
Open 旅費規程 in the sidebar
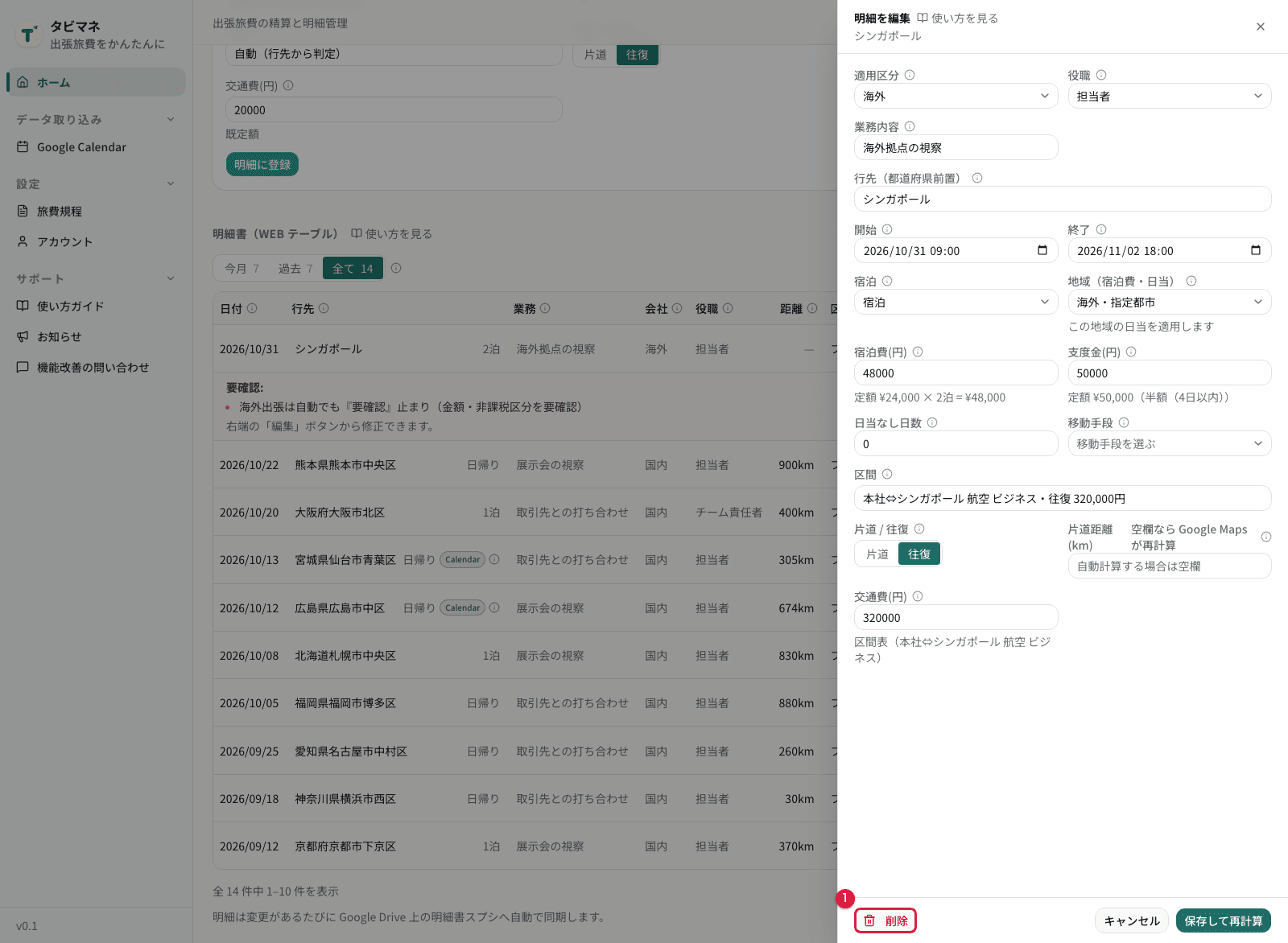(95, 211)
